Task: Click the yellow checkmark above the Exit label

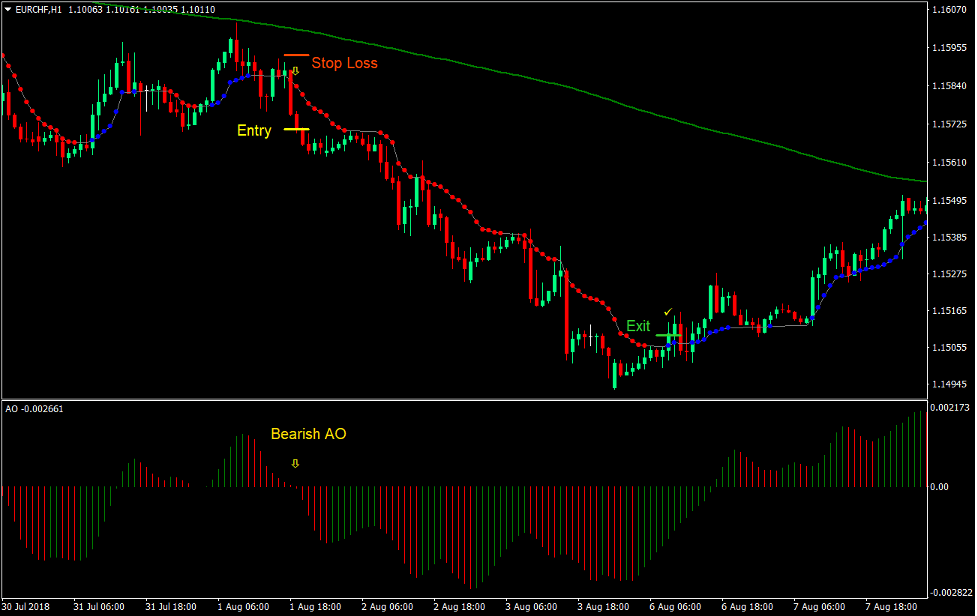Action: (667, 312)
